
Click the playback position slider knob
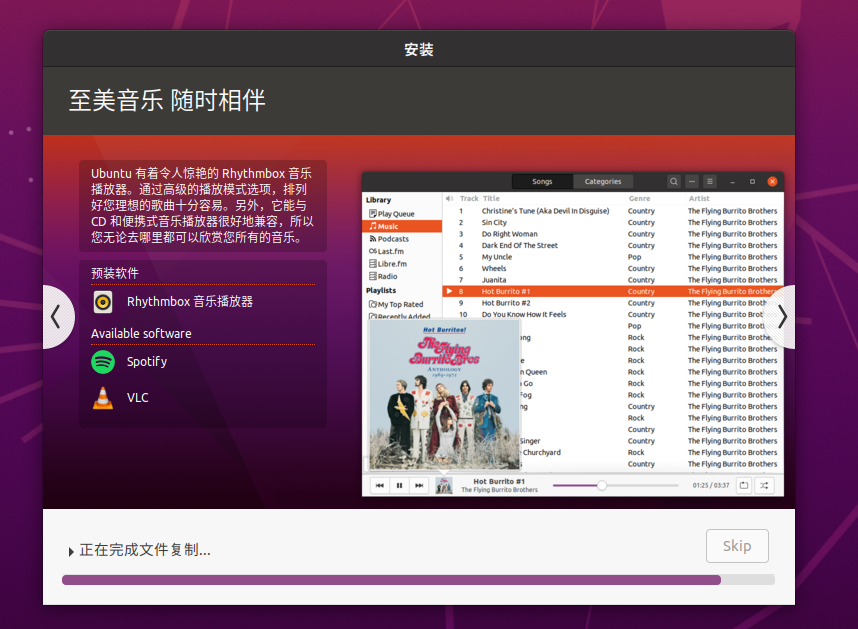click(602, 486)
